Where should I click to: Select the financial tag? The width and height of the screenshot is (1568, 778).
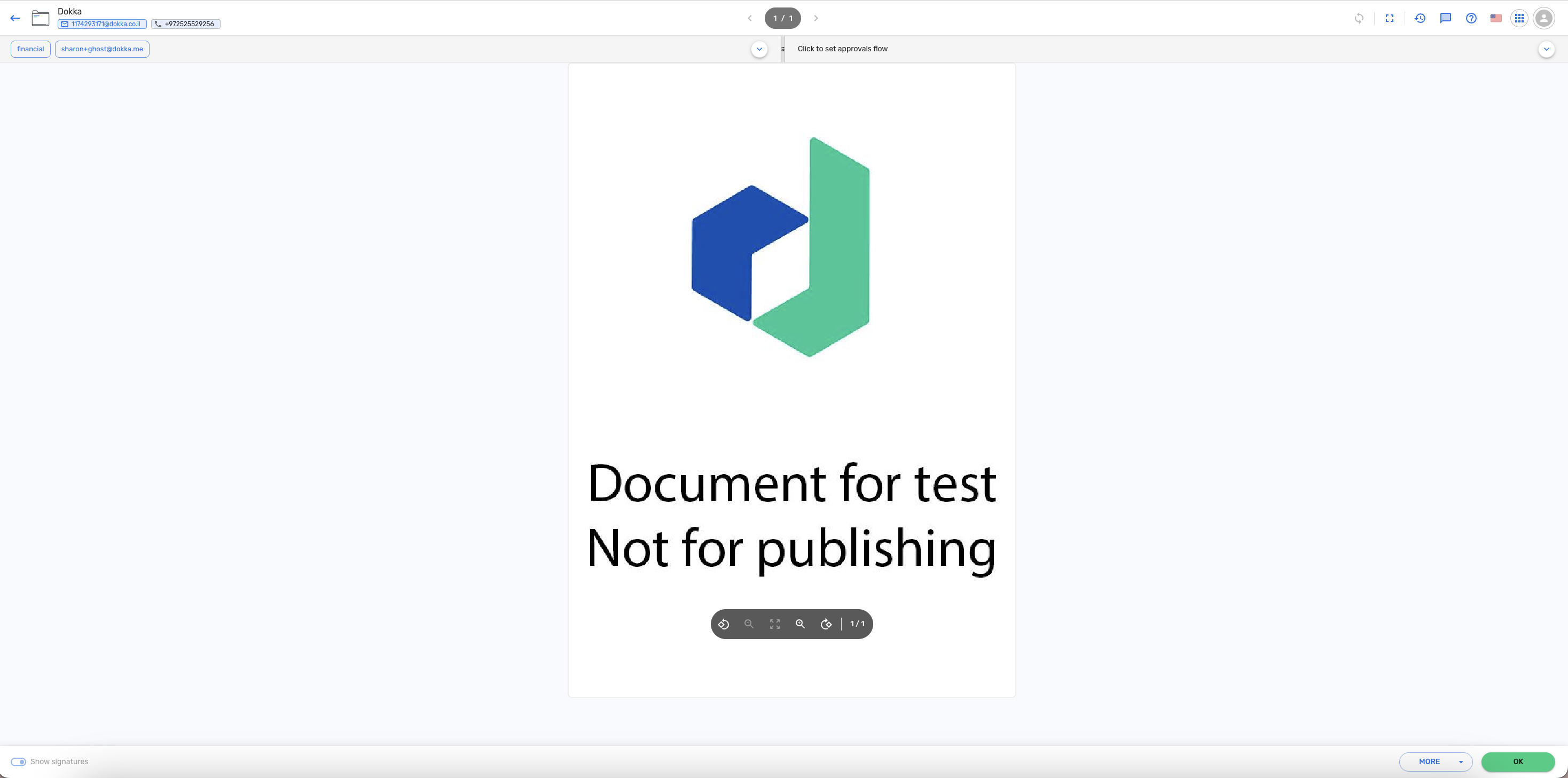coord(30,49)
